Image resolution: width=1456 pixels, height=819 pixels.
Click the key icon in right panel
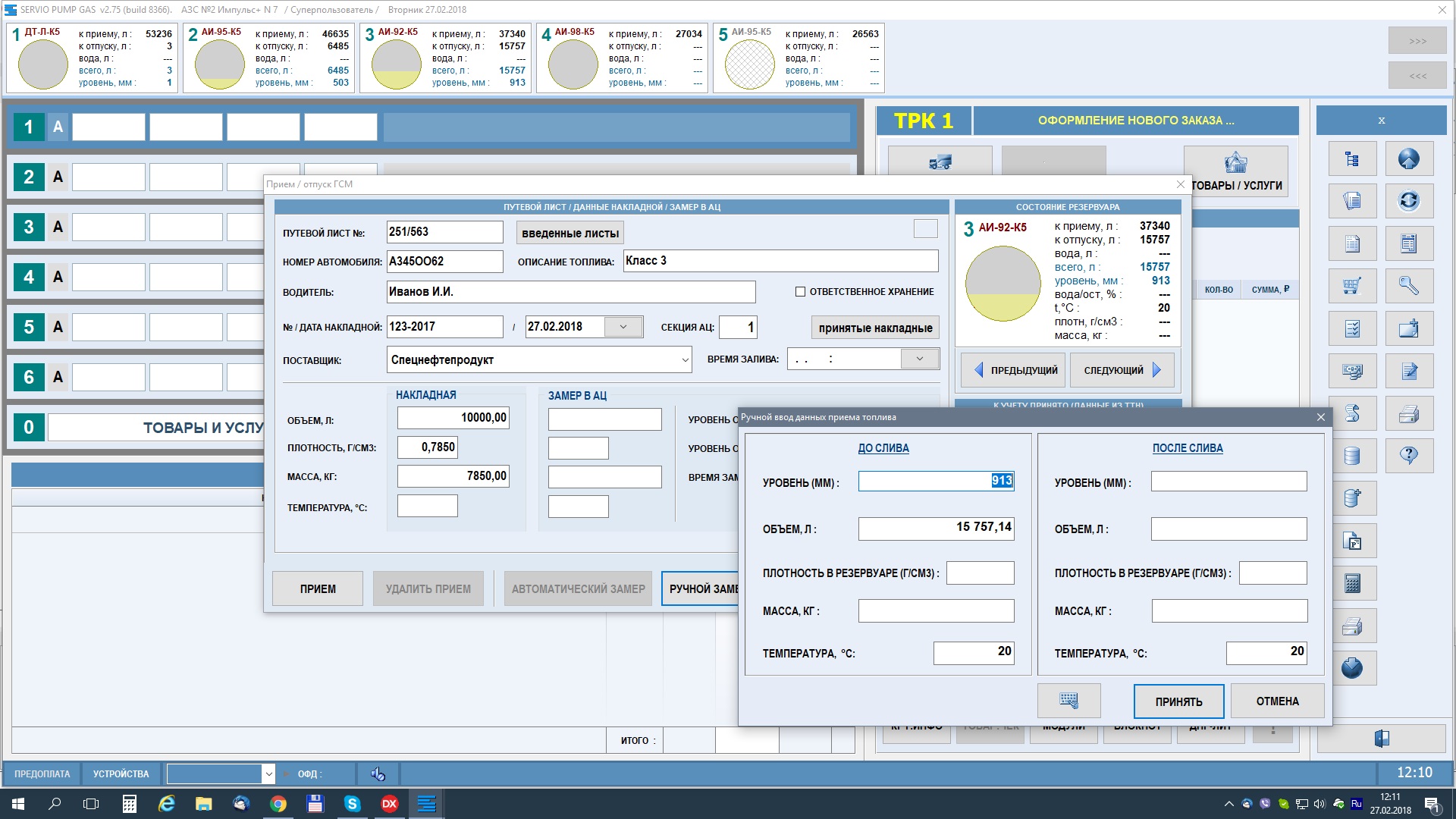tap(1409, 286)
